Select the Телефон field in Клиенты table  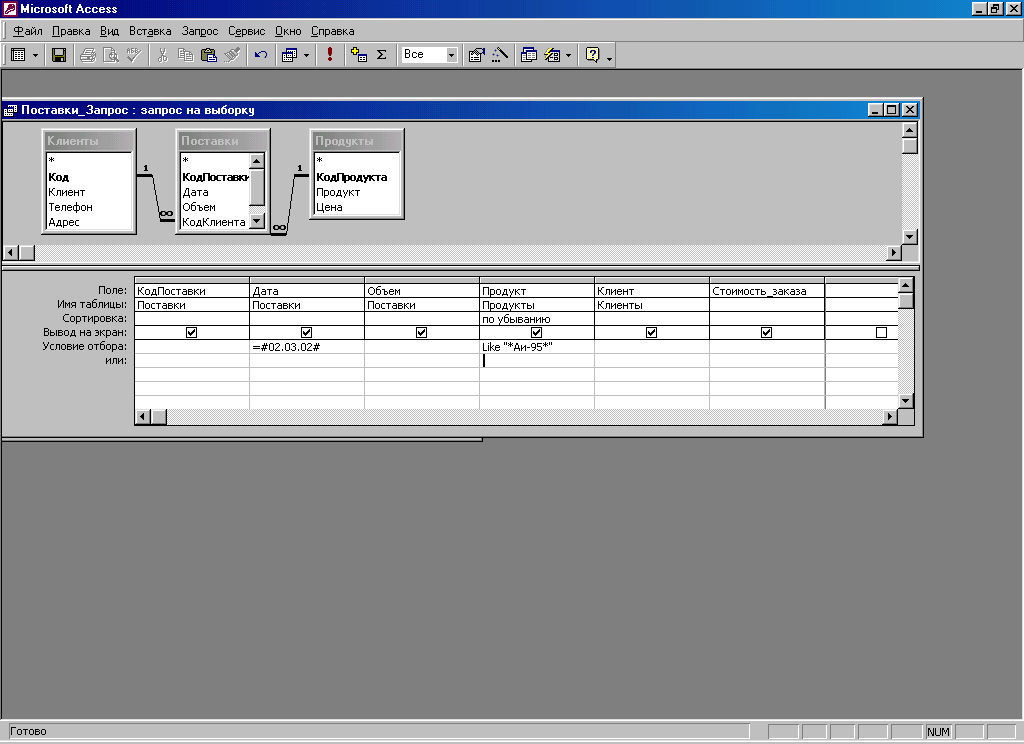(x=89, y=207)
